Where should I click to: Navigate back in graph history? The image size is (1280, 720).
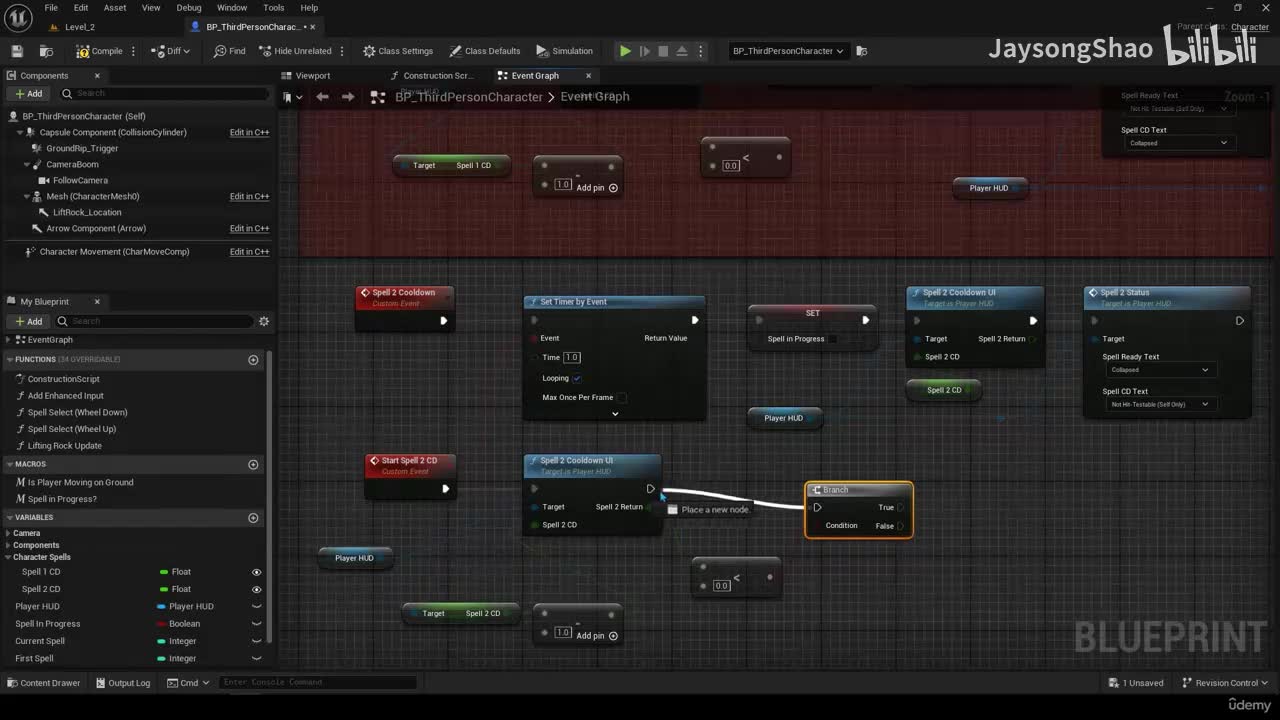tap(322, 97)
